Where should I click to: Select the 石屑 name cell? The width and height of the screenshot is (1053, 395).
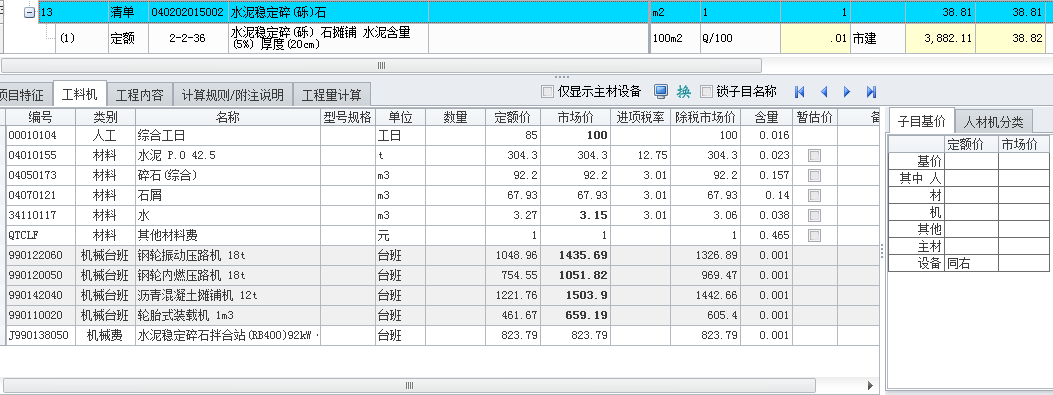[228, 195]
